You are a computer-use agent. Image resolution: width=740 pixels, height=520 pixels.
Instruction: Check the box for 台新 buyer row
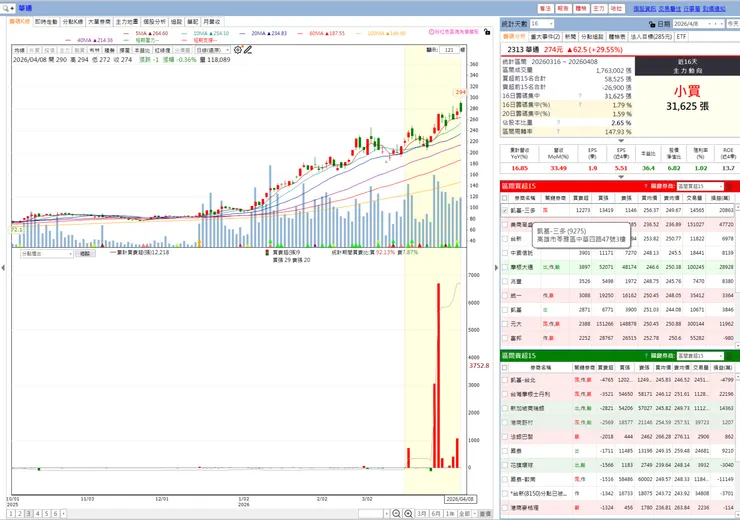tap(505, 239)
